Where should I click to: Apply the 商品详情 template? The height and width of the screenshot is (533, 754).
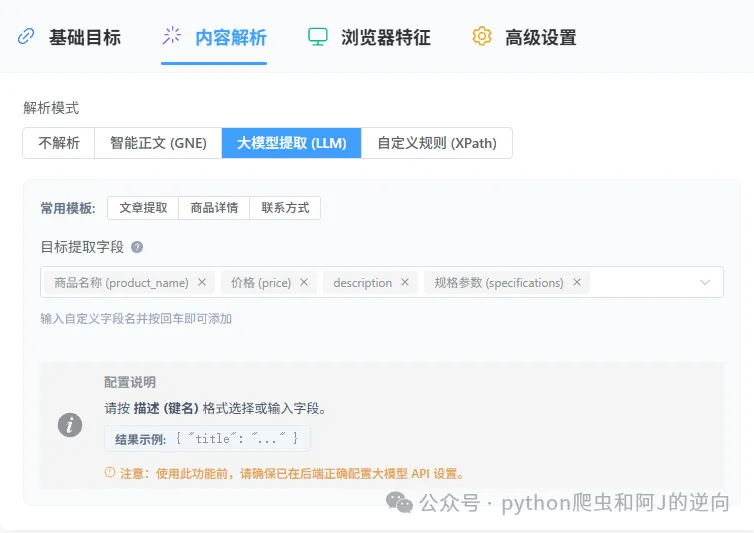[x=214, y=208]
